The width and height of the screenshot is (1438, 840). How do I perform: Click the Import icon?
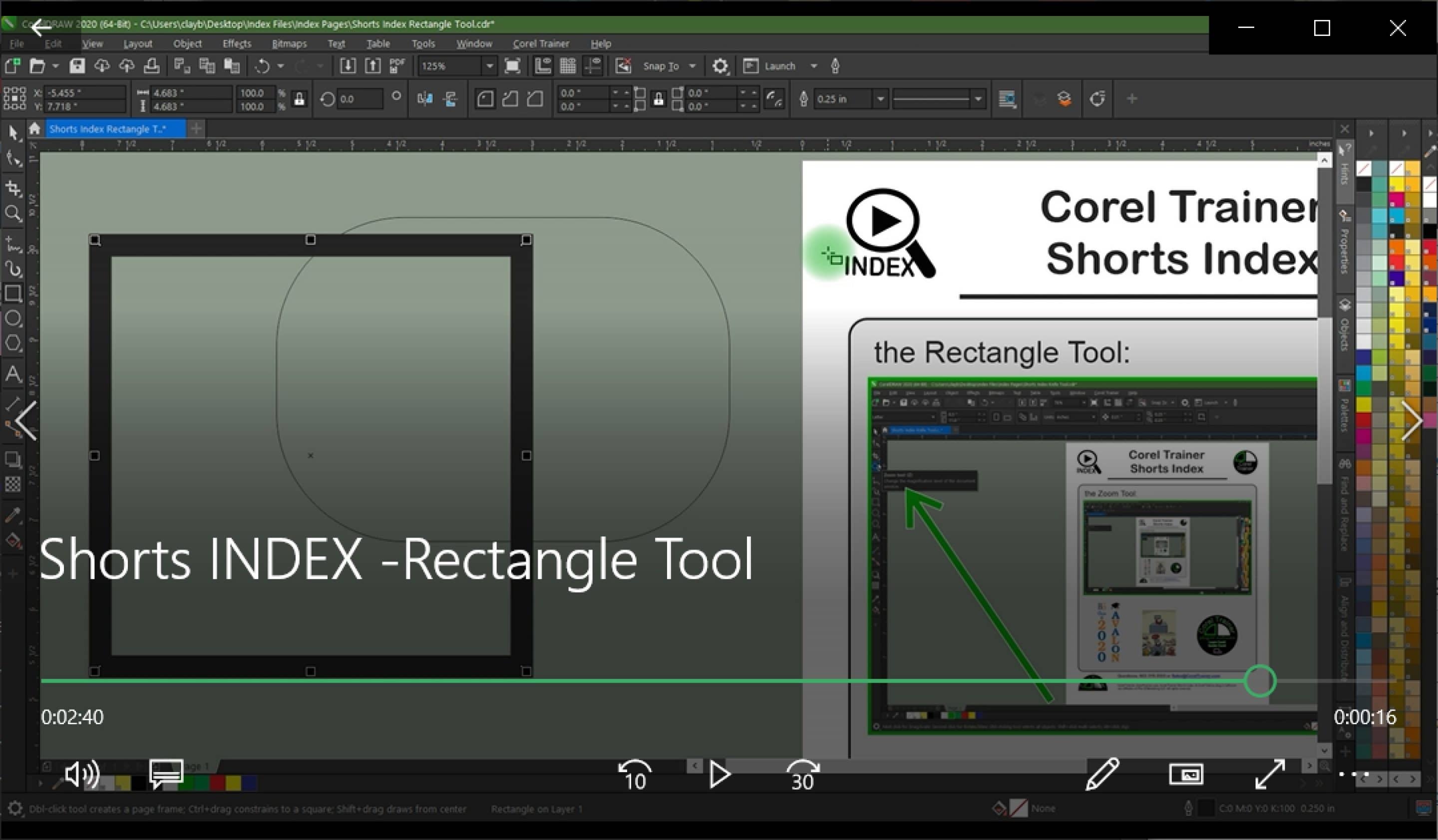pyautogui.click(x=347, y=66)
